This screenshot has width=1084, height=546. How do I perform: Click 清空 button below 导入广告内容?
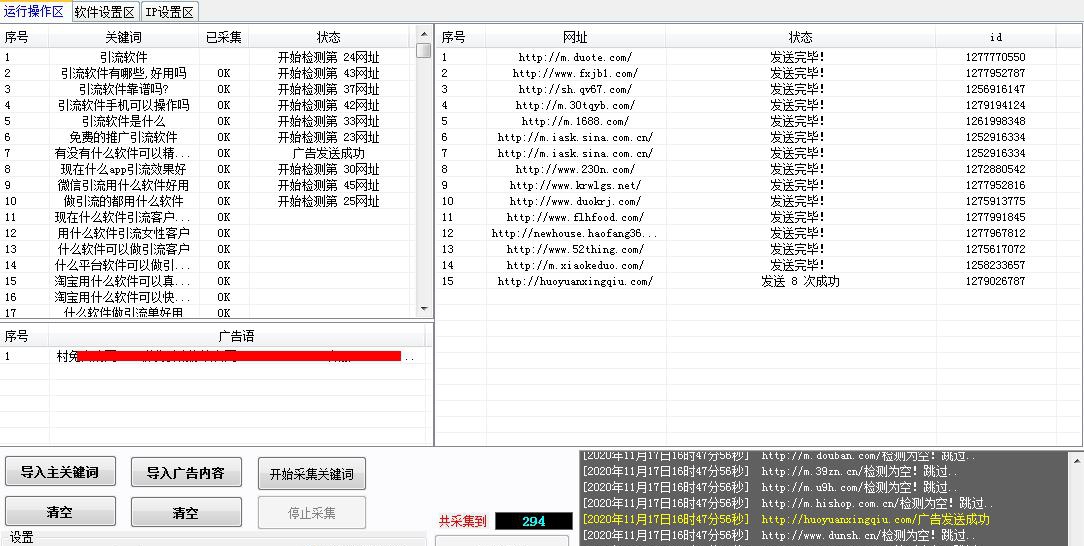pos(185,513)
